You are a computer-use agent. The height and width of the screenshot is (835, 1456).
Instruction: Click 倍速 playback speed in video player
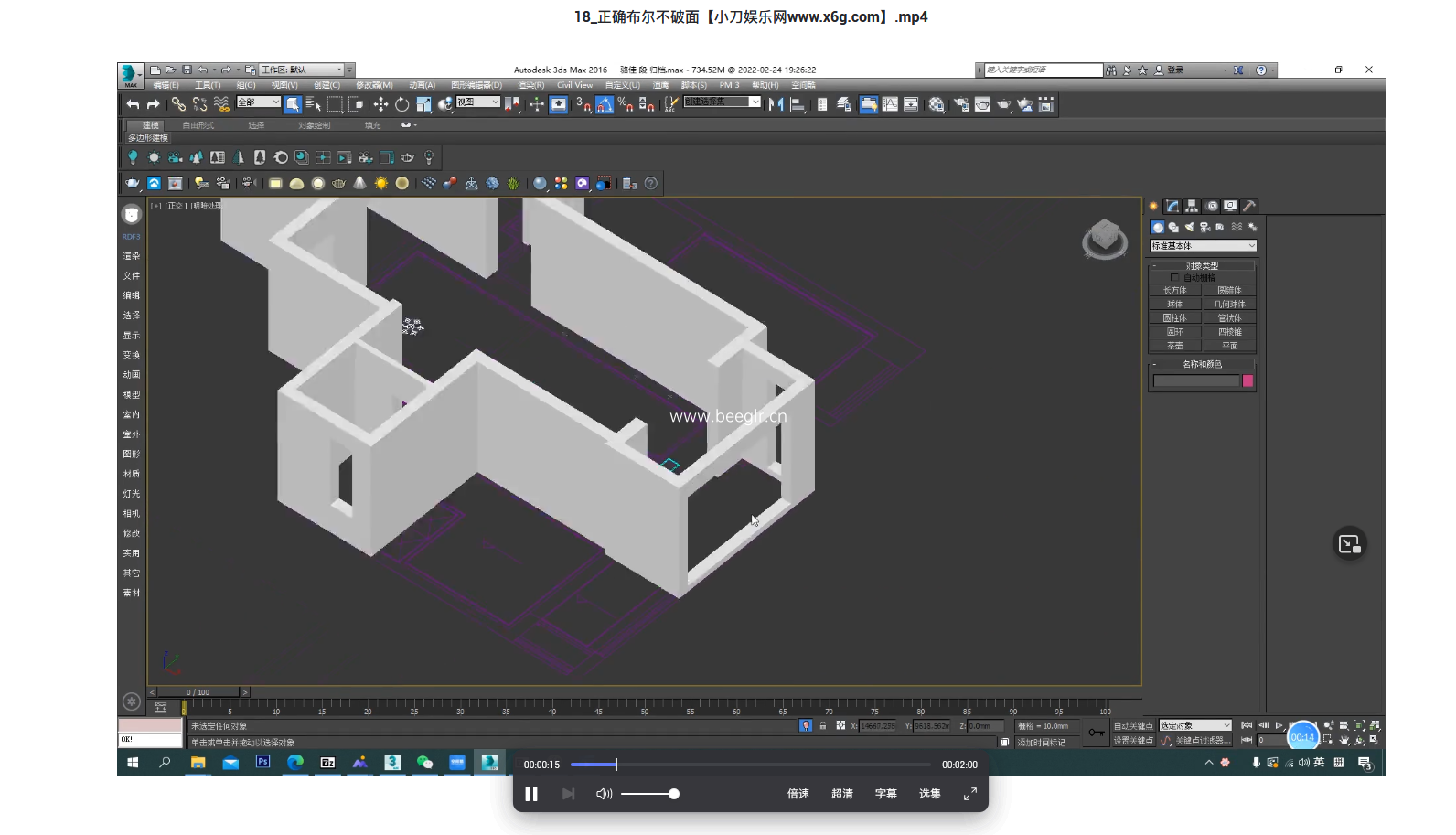point(798,794)
